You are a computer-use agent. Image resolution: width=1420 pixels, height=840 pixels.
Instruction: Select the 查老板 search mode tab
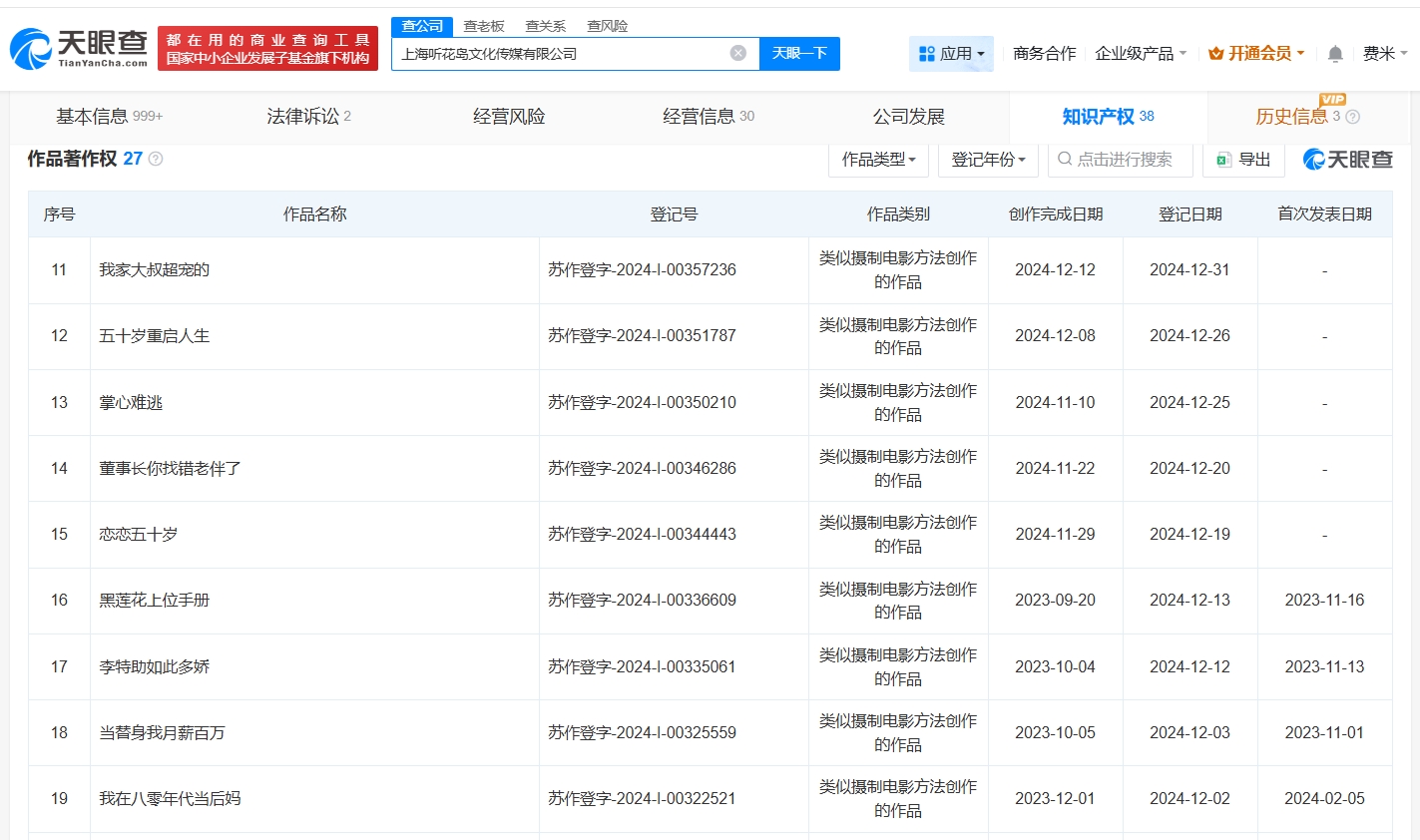(484, 26)
